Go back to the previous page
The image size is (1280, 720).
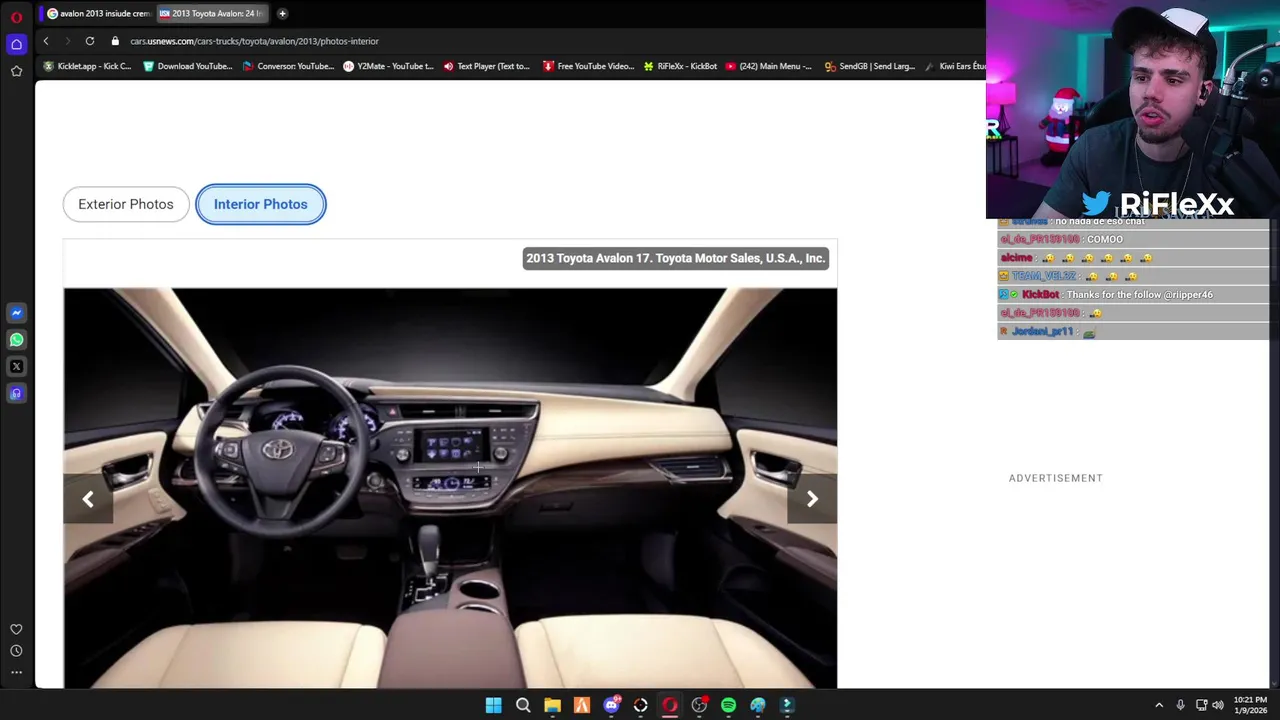(x=45, y=41)
